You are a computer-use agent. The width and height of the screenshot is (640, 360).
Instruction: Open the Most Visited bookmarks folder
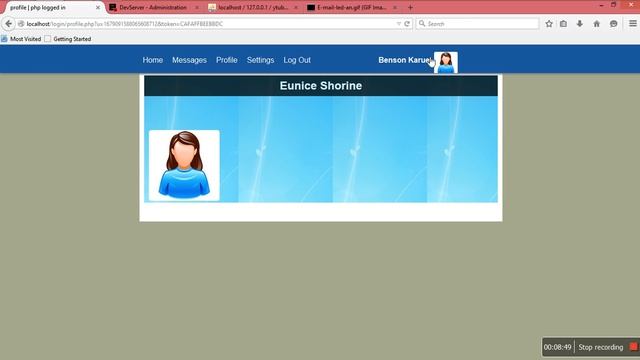(21, 39)
